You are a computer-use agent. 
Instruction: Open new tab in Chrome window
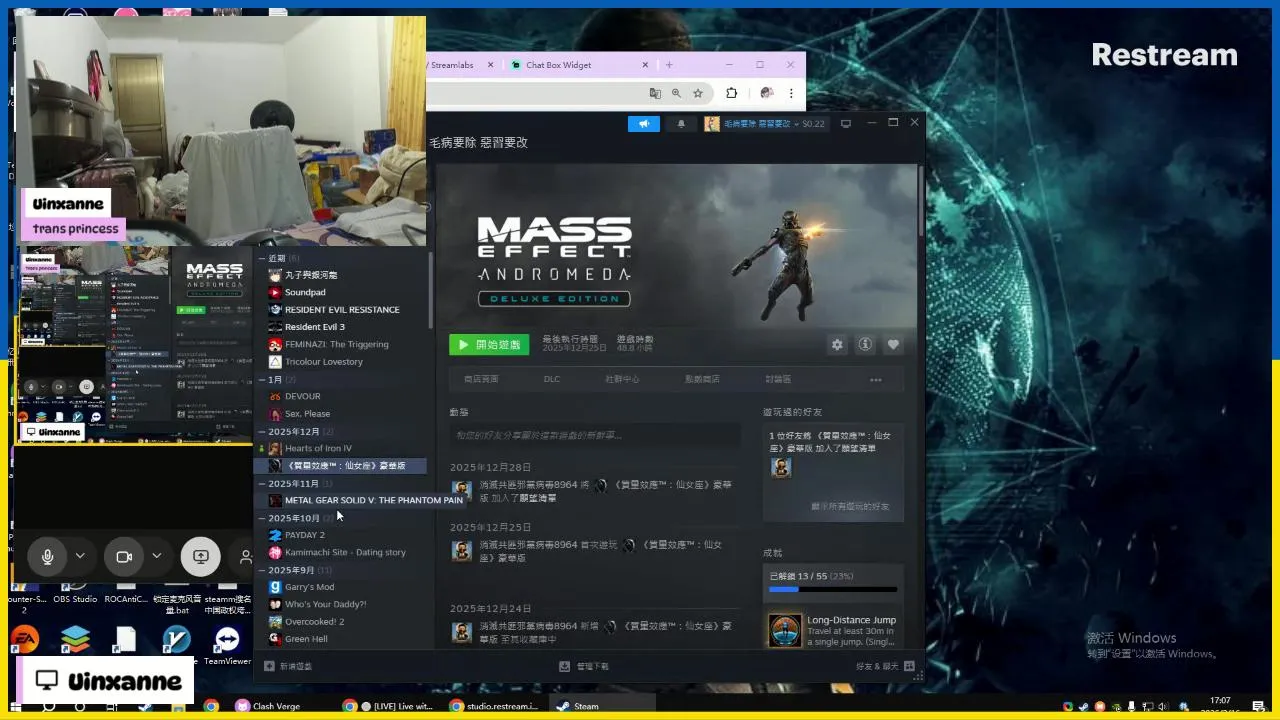click(669, 65)
